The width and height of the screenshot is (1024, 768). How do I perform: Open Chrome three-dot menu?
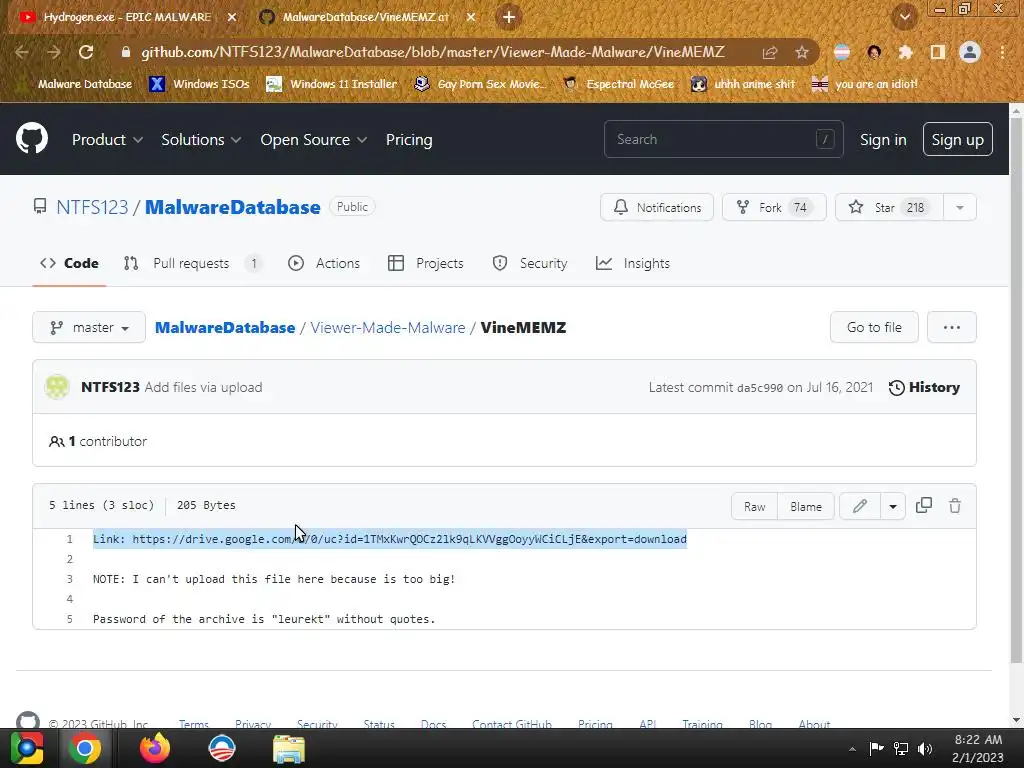point(1002,52)
